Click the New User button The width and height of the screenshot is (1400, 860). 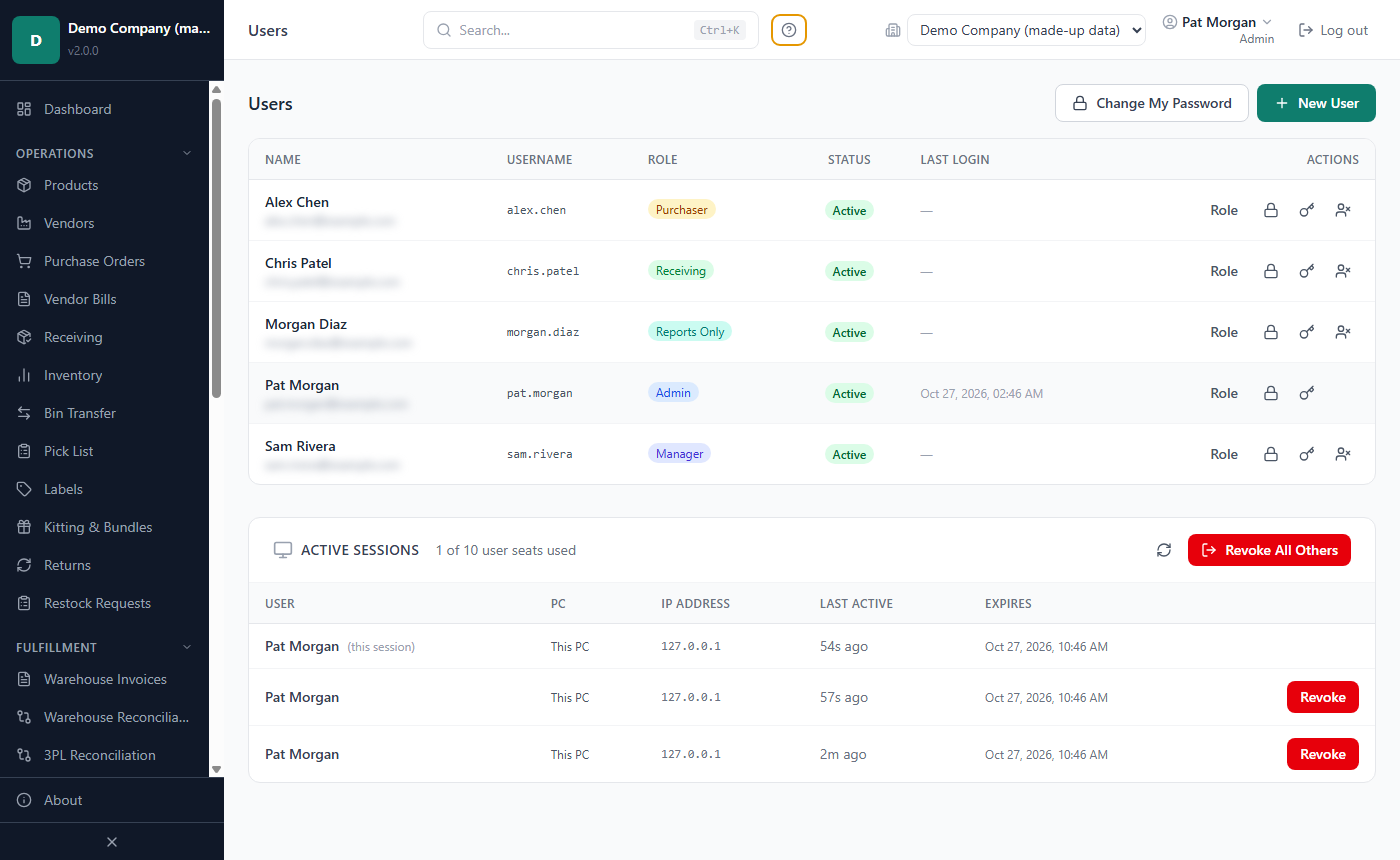click(1316, 103)
